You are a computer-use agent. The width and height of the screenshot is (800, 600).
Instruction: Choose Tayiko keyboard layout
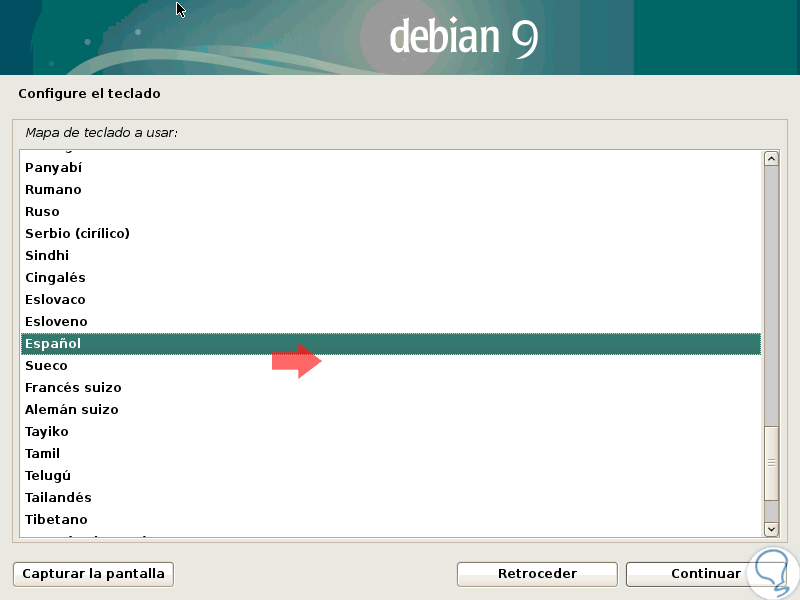pyautogui.click(x=391, y=432)
